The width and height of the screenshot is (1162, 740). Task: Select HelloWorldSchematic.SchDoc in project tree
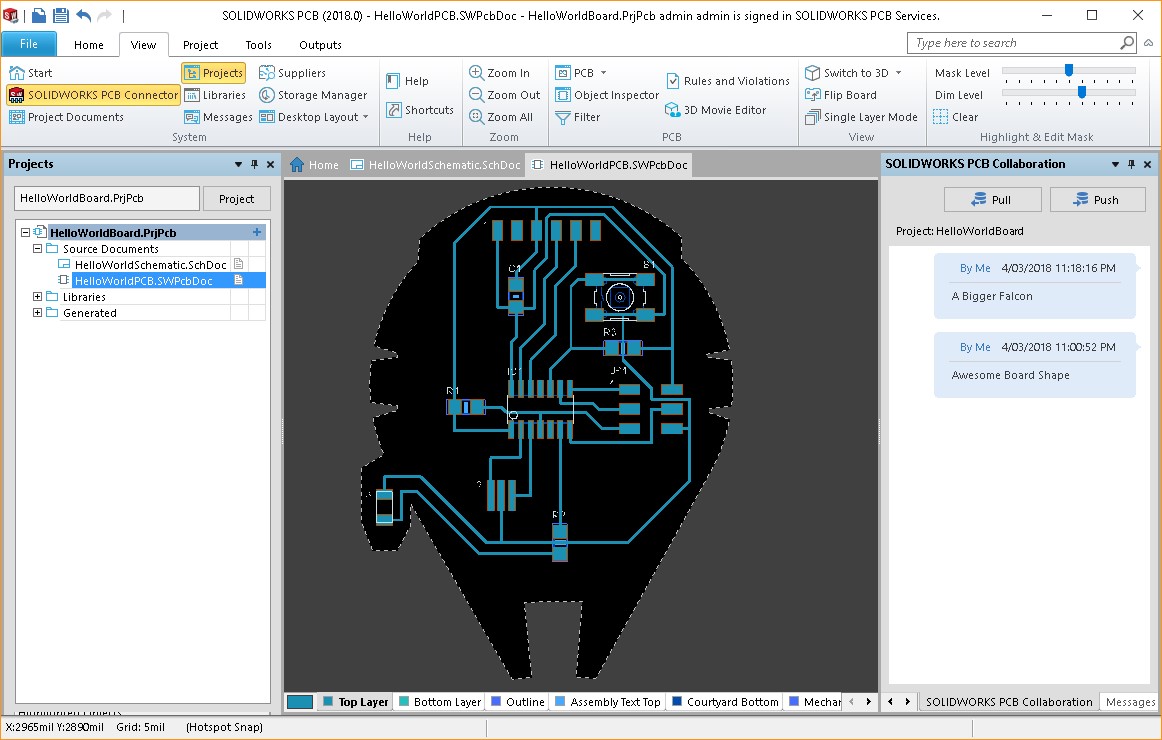coord(150,264)
